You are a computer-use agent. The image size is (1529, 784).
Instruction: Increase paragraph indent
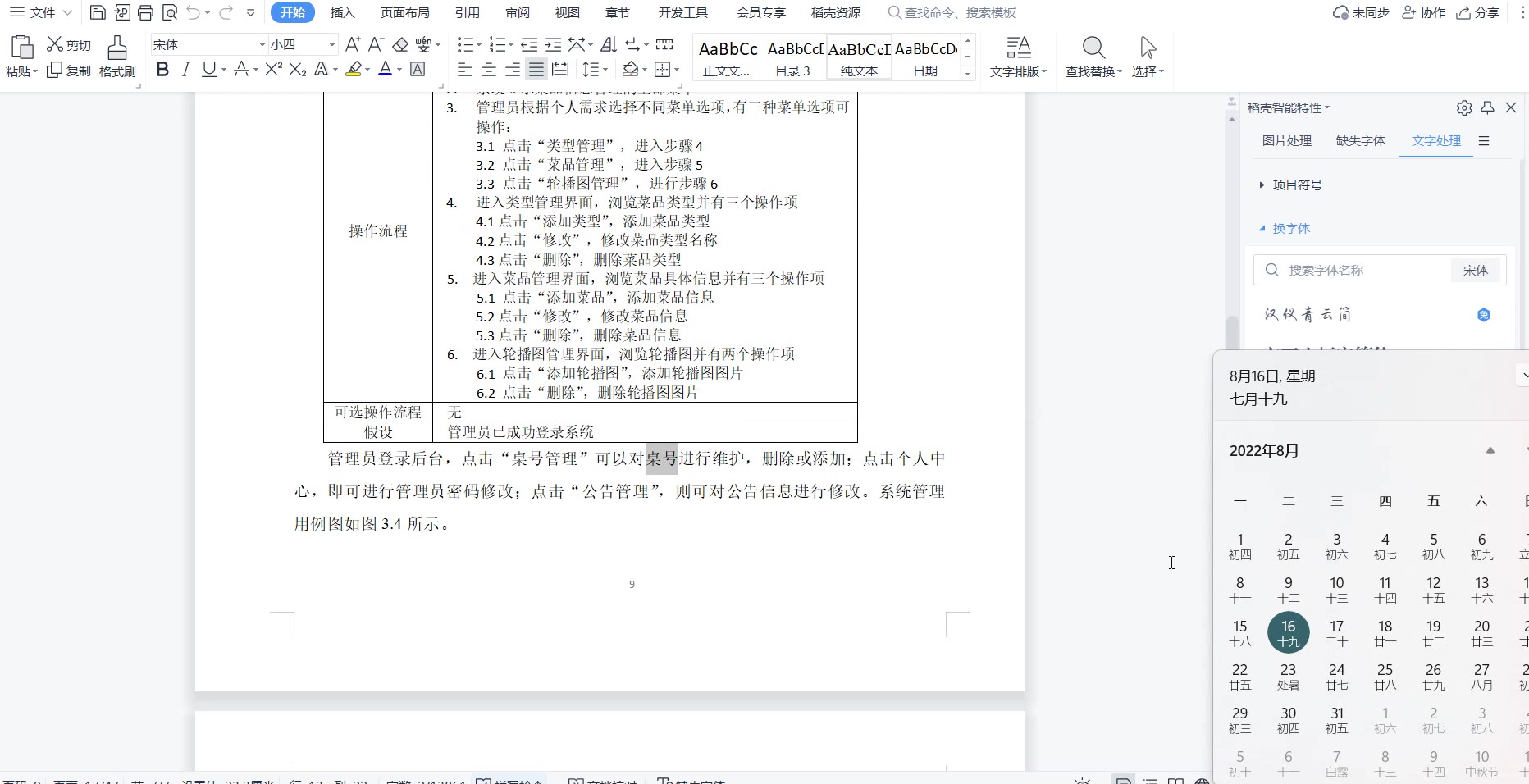[554, 44]
